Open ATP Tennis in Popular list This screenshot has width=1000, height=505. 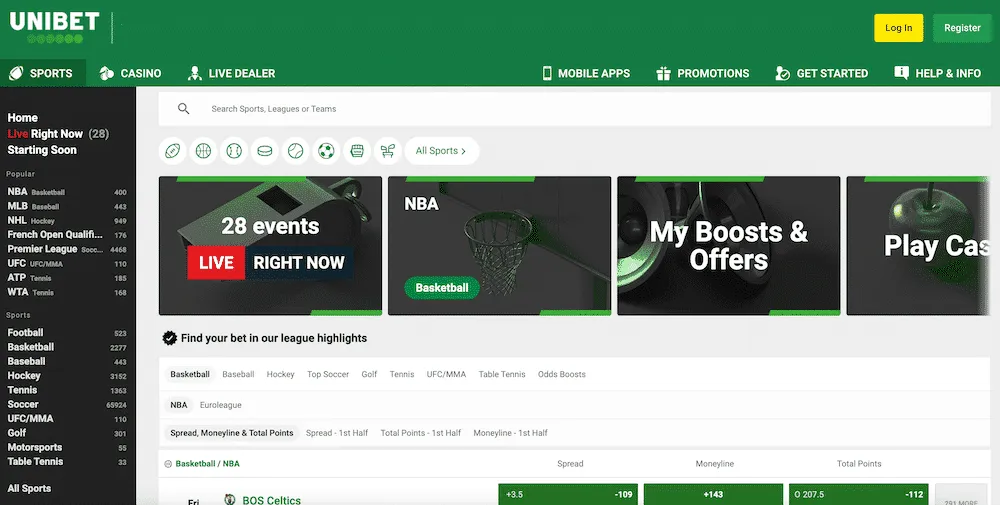(x=67, y=278)
